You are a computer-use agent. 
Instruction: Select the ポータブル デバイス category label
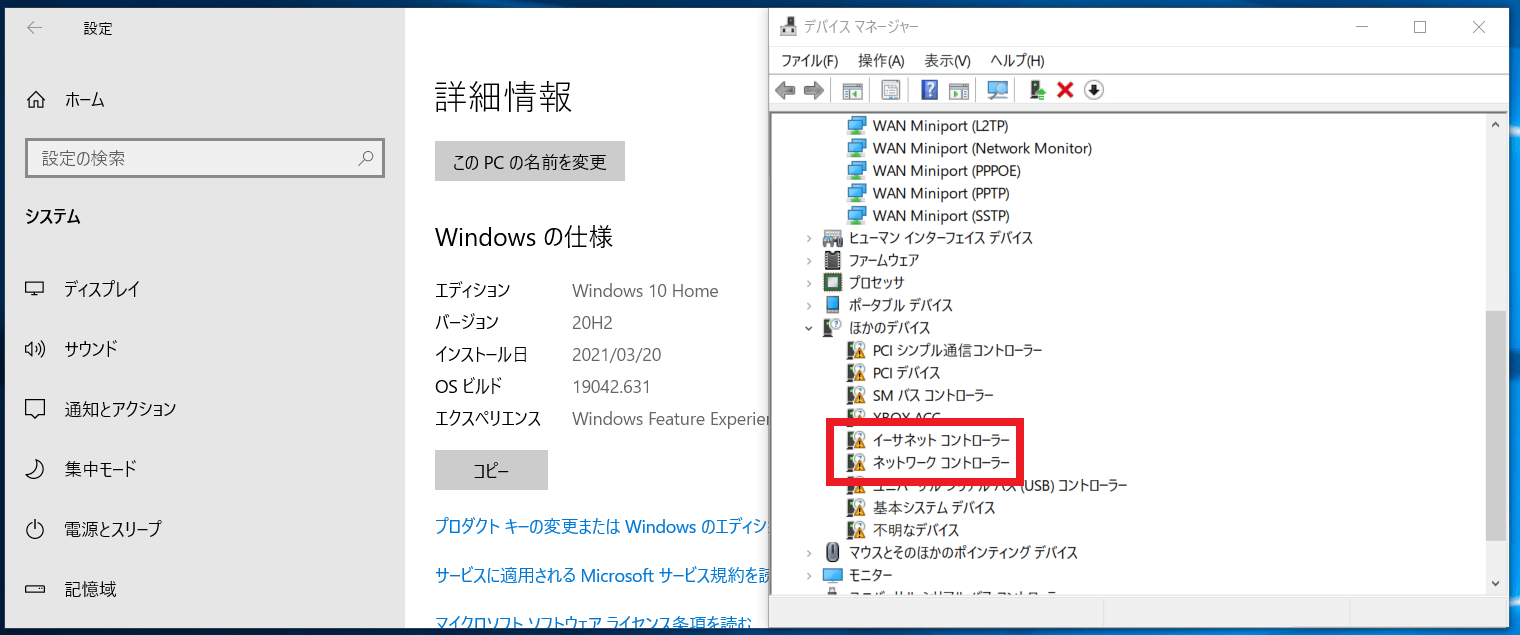click(901, 305)
